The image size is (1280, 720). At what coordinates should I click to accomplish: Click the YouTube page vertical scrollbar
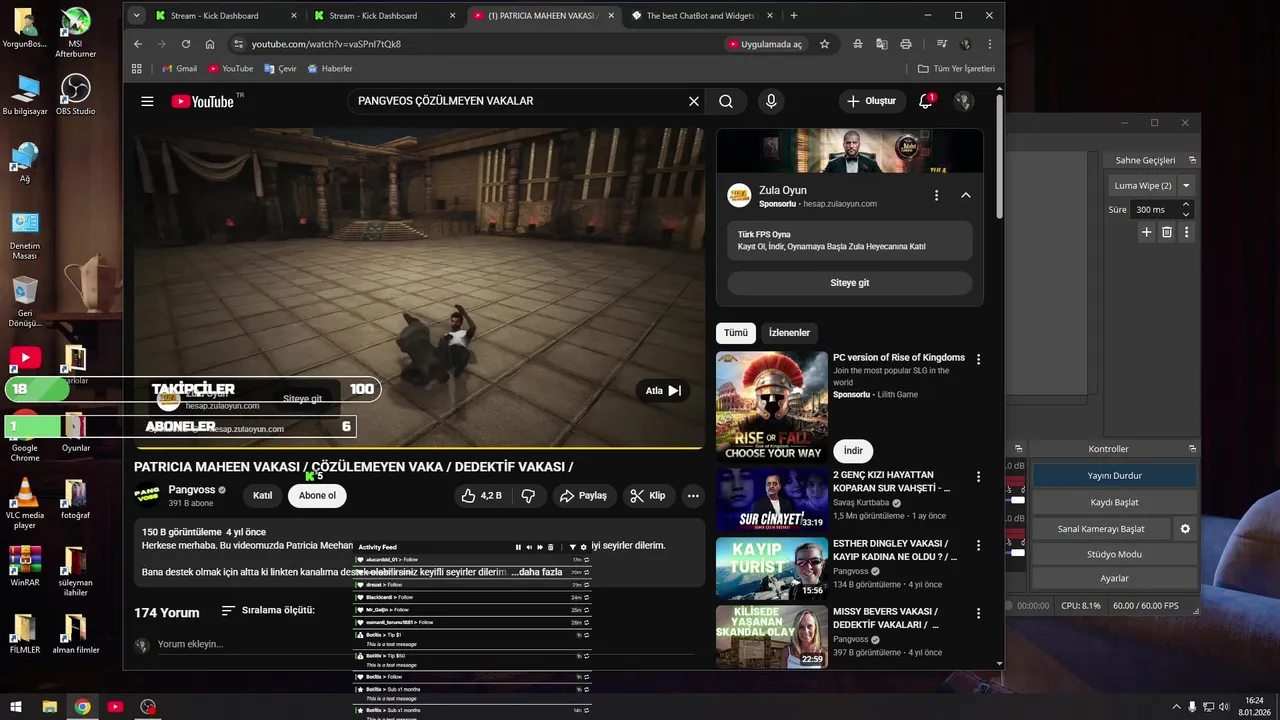coord(999,156)
